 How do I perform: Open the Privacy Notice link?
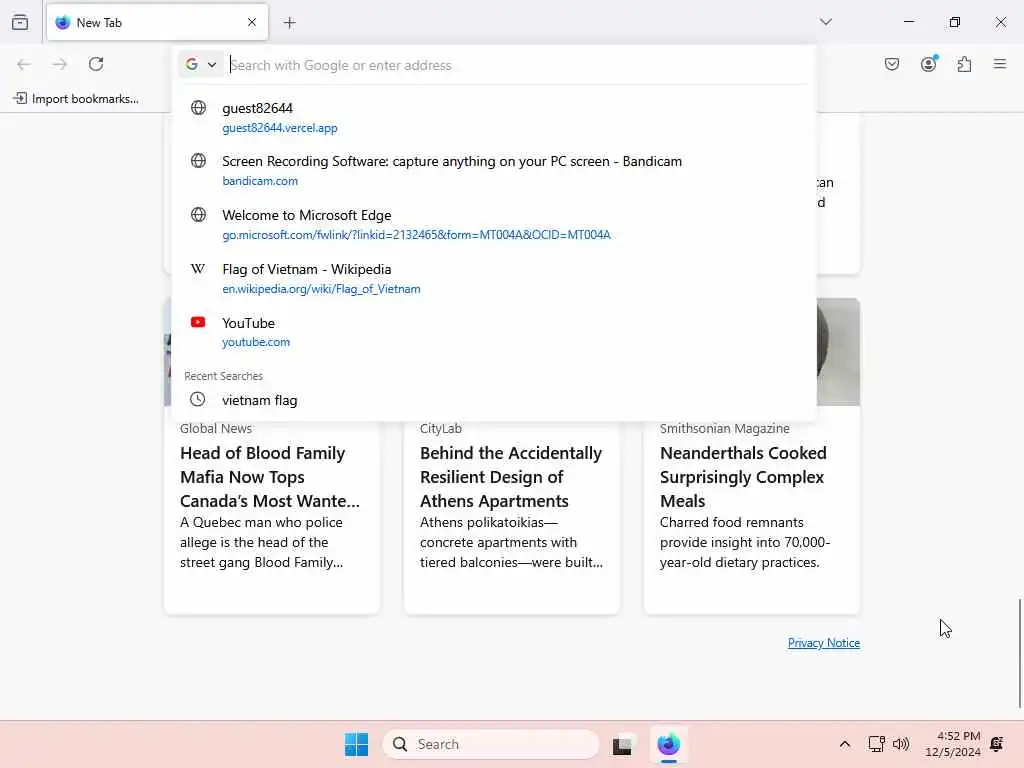coord(824,643)
